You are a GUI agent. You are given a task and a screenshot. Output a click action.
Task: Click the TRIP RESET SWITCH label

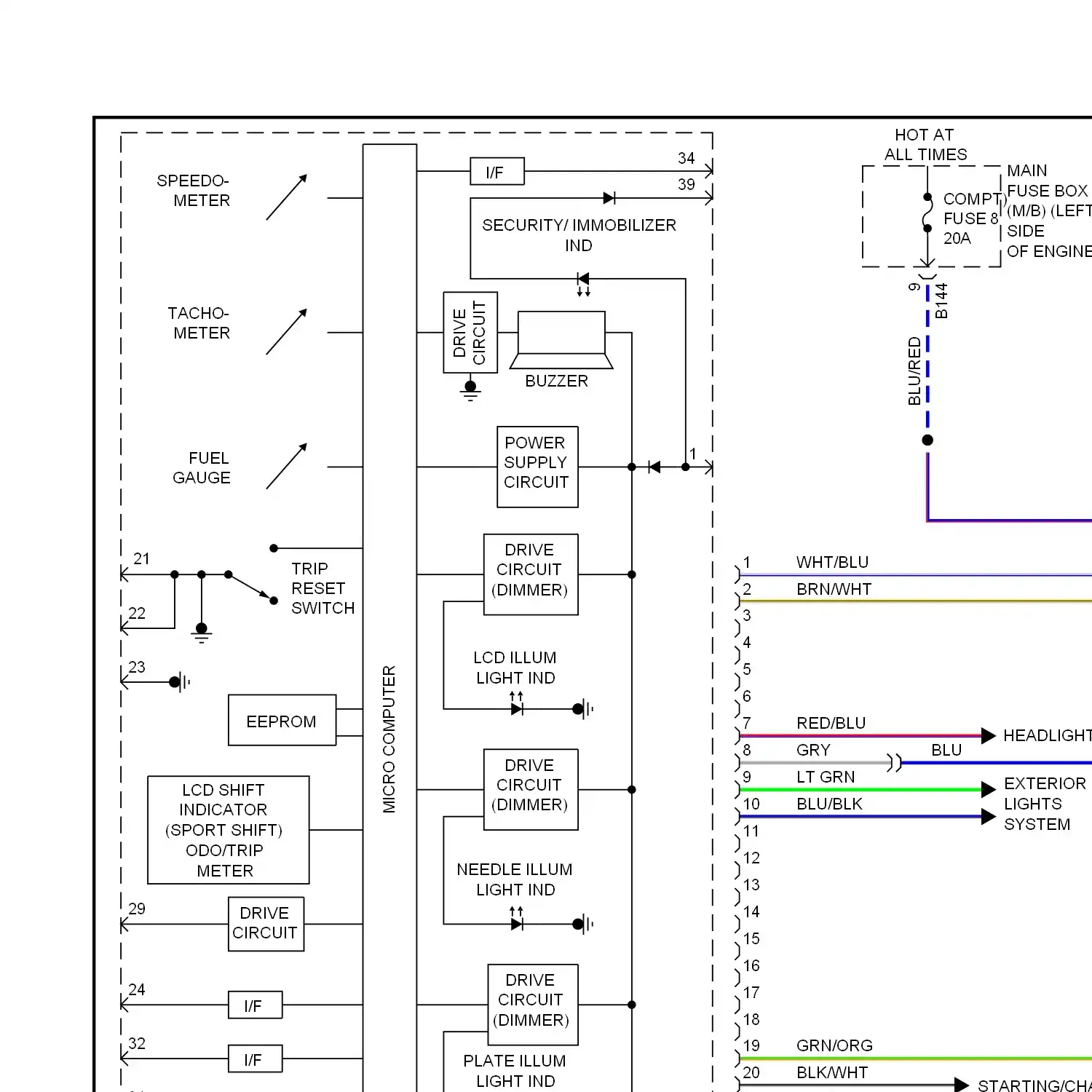pos(323,588)
